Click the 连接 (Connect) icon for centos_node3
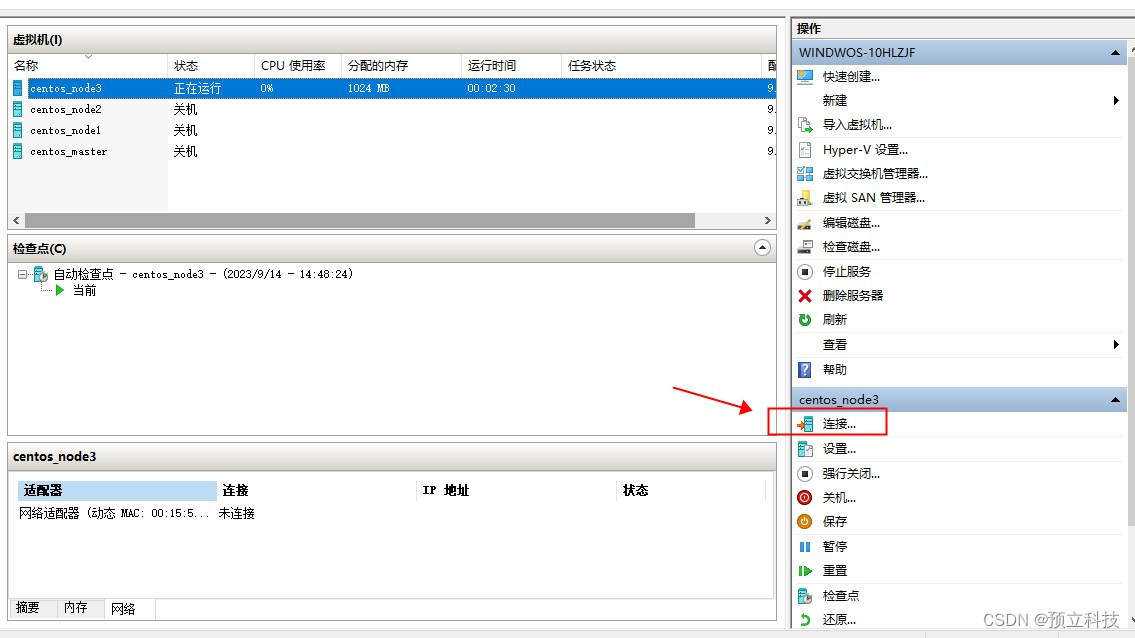Viewport: 1135px width, 638px height. click(805, 424)
